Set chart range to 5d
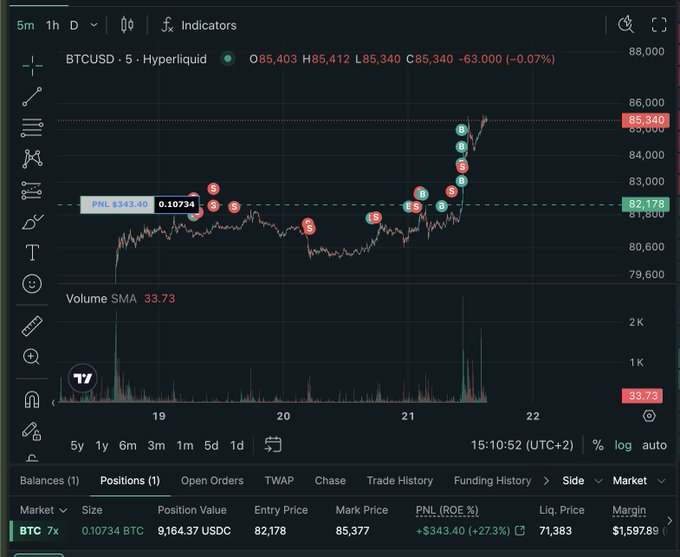This screenshot has height=557, width=680. pos(211,446)
